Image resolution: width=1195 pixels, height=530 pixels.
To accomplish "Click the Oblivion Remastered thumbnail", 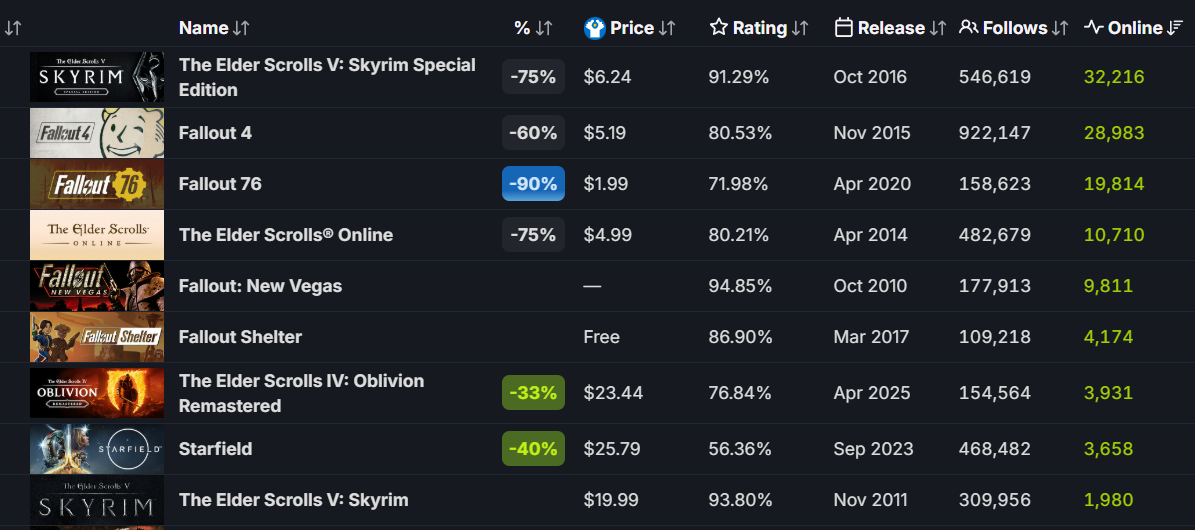I will tap(96, 393).
